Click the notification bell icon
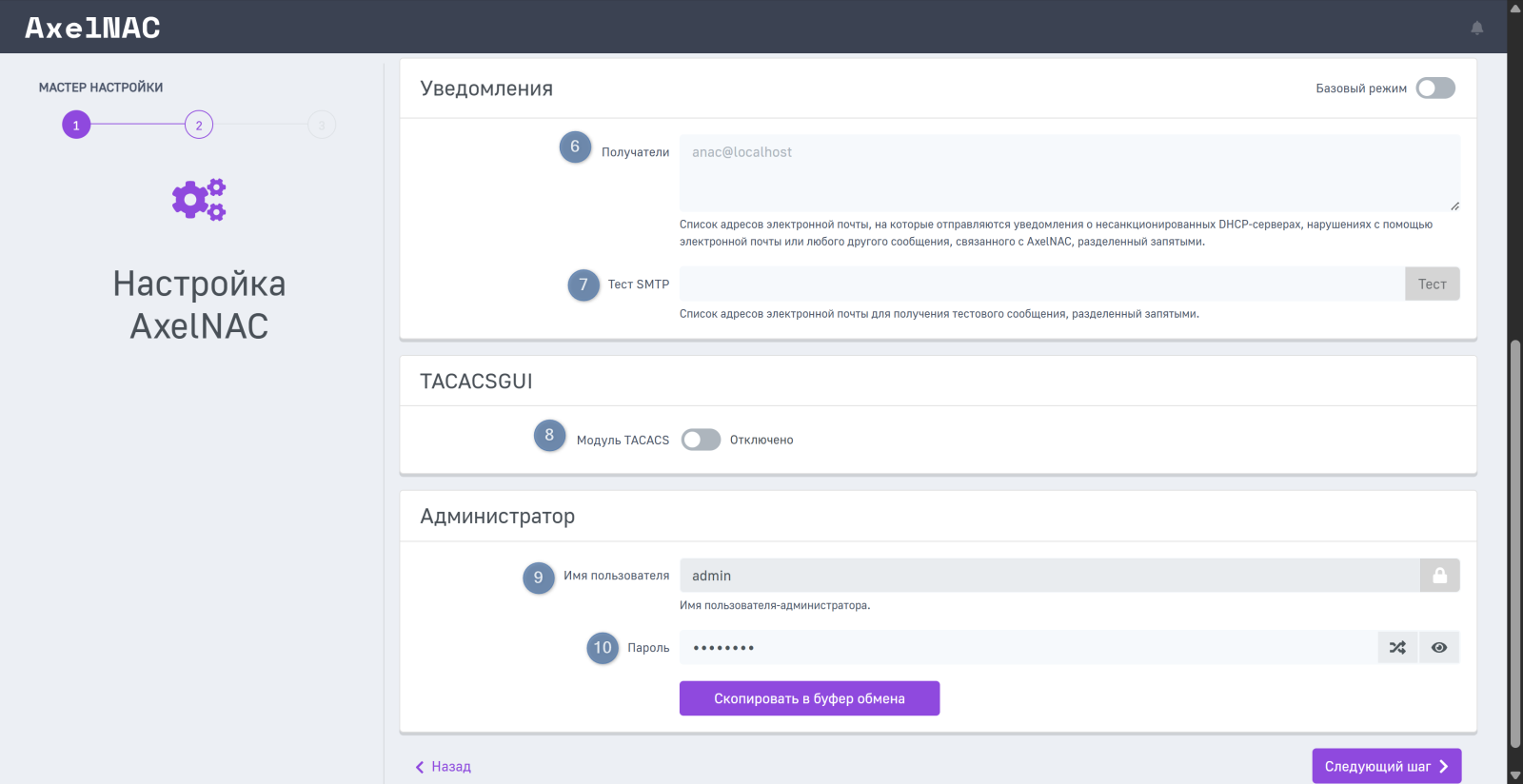 click(1476, 28)
